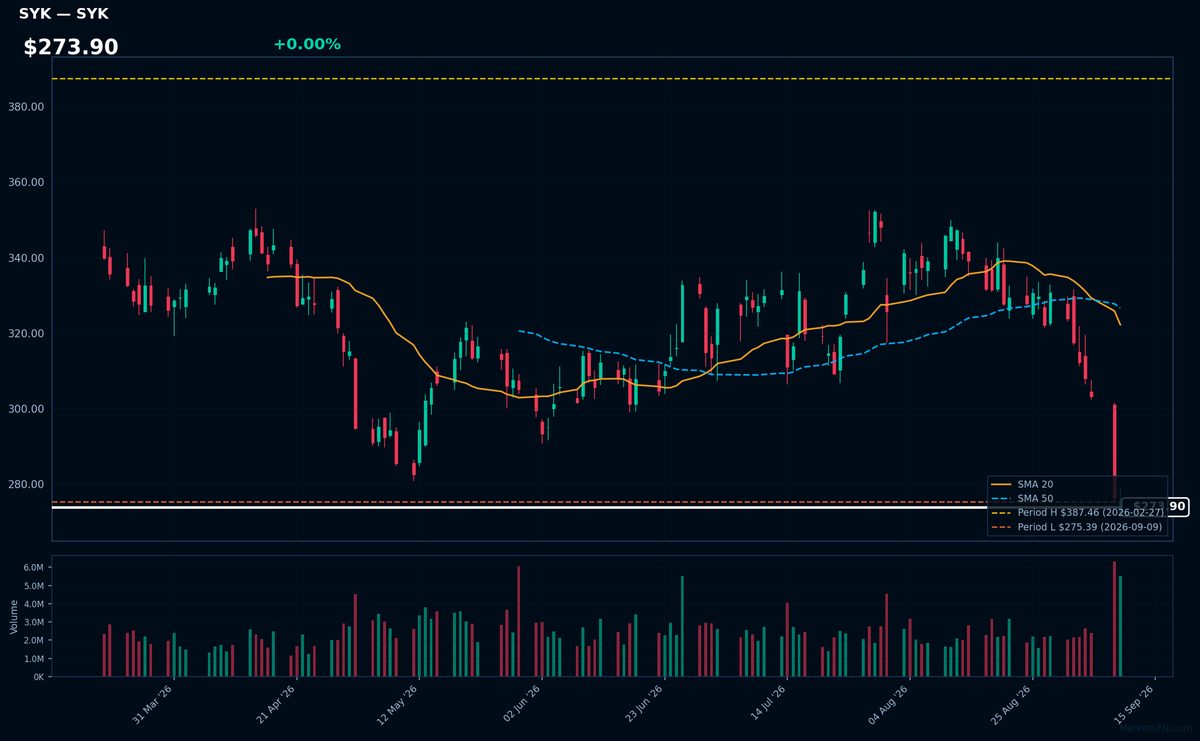Click the 280.00 price axis label
Viewport: 1200px width, 741px height.
(28, 484)
